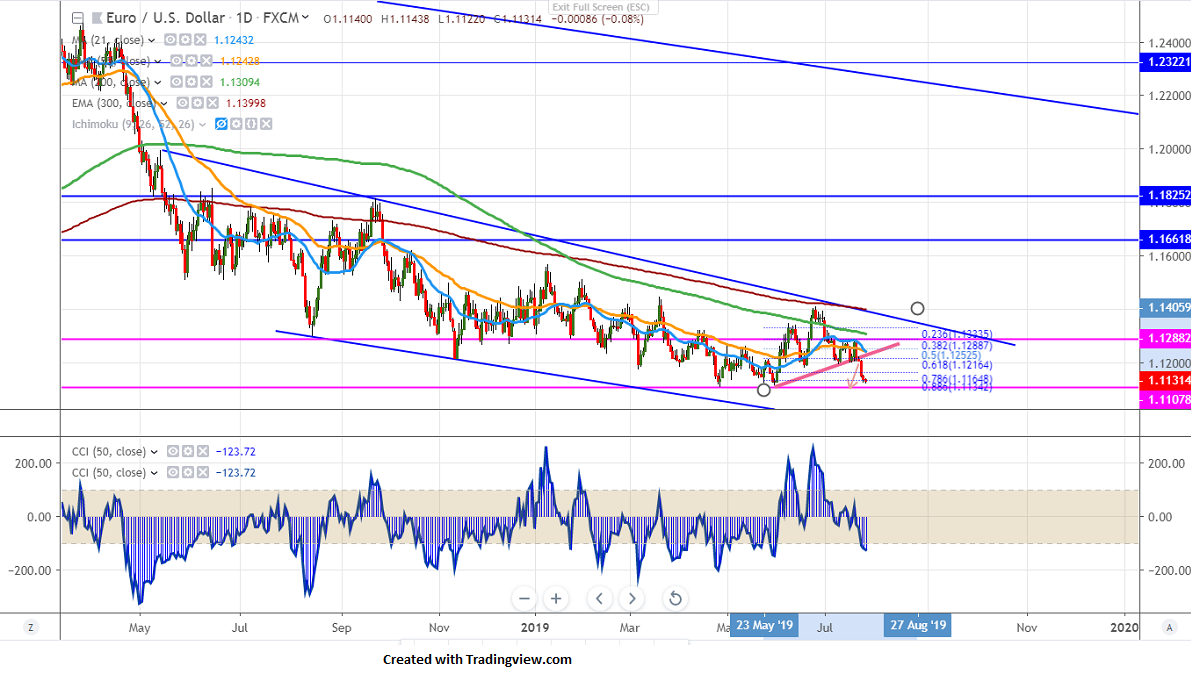
Task: Expand the lower CCI (50, close) options arrow
Action: tap(154, 473)
